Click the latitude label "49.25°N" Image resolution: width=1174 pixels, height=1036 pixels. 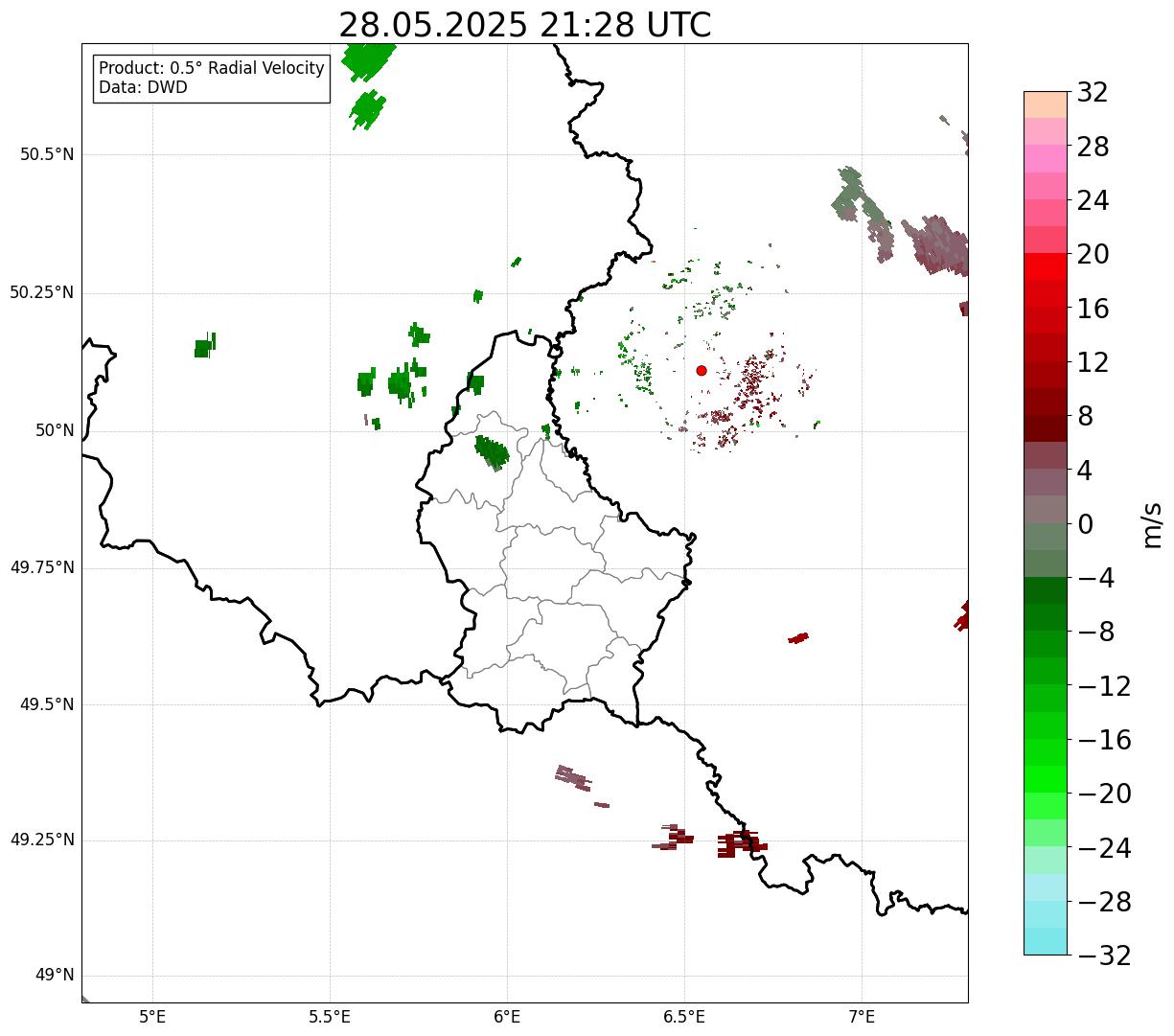pos(41,840)
